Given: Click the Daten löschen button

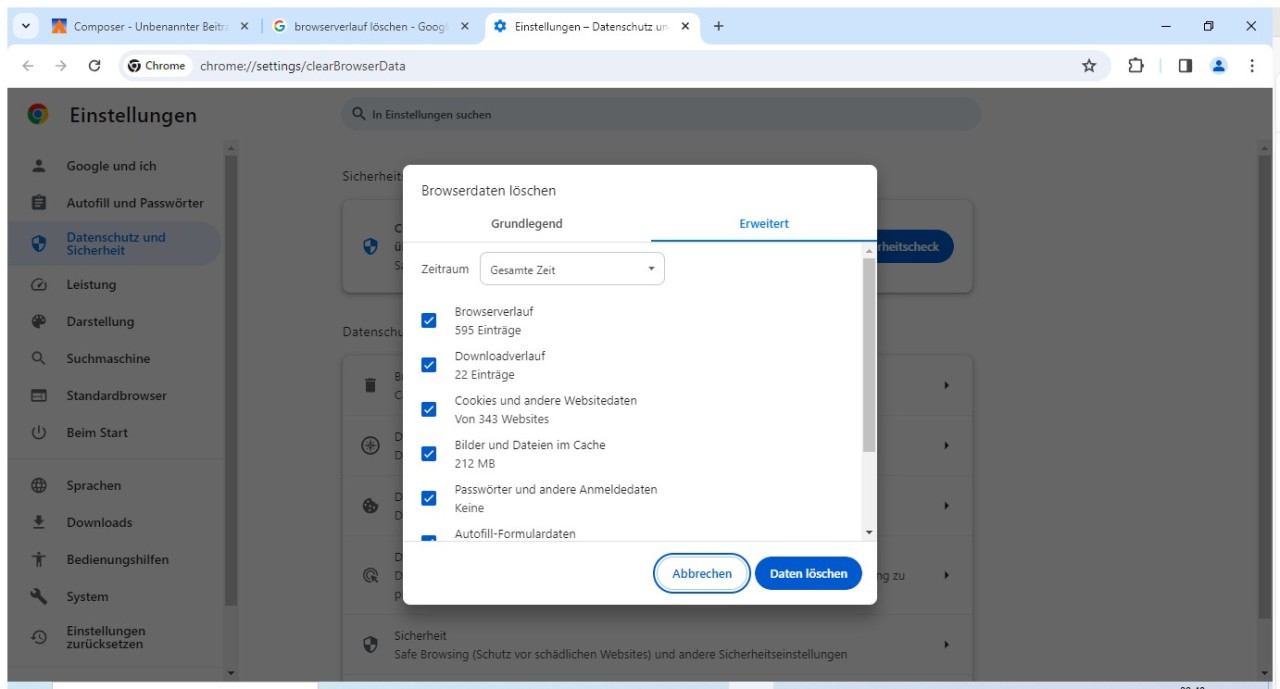Looking at the screenshot, I should click(808, 574).
